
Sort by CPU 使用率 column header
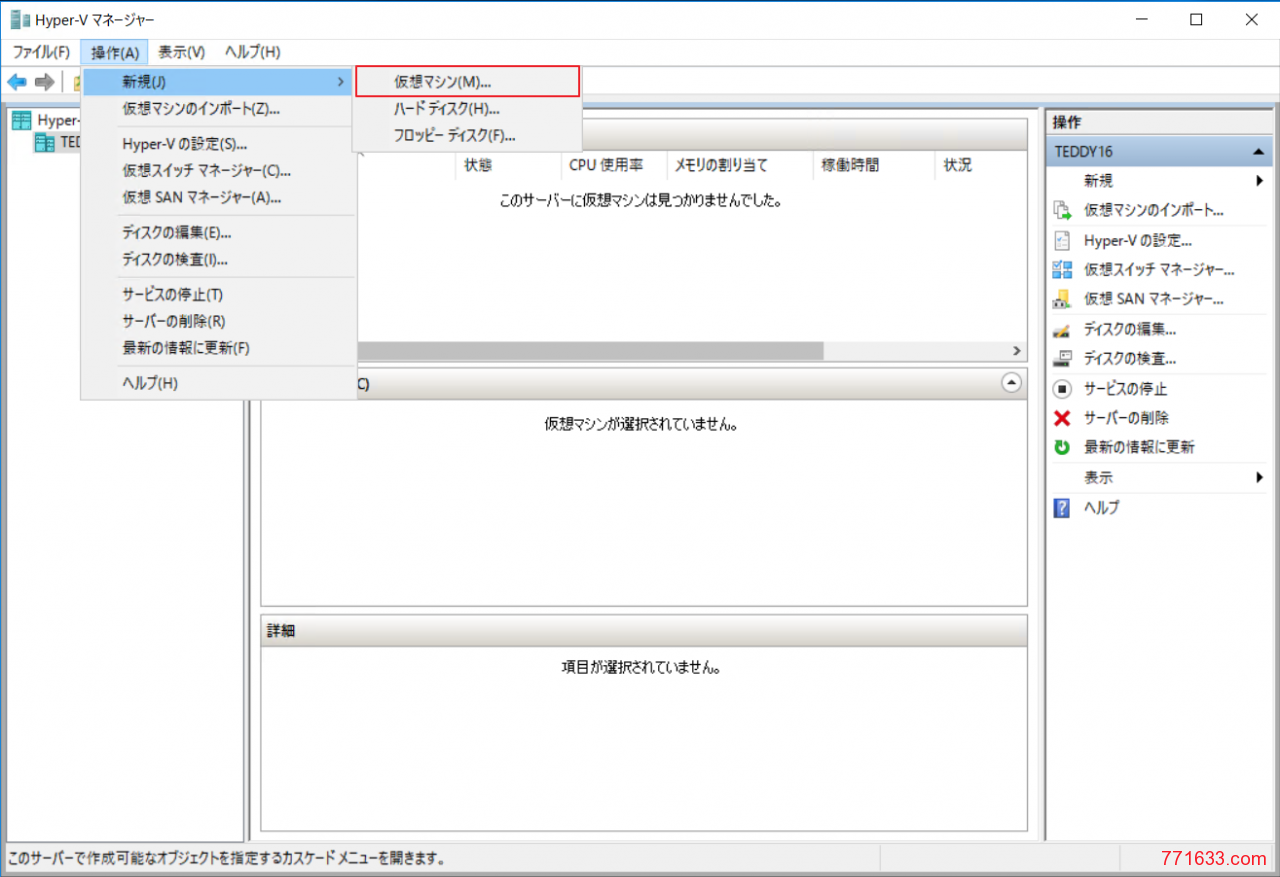[x=614, y=165]
